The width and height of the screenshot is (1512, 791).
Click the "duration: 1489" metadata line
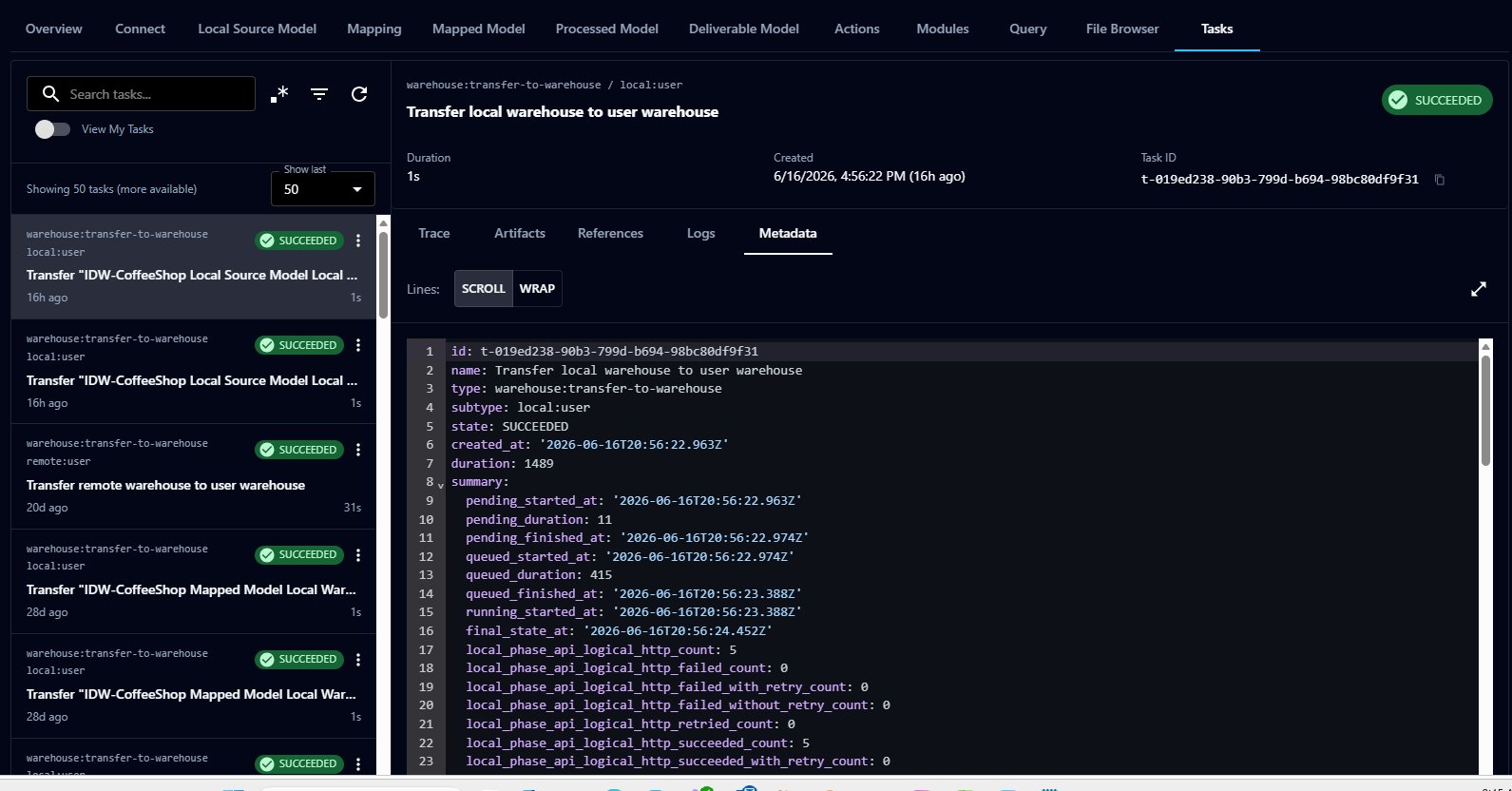pos(503,464)
